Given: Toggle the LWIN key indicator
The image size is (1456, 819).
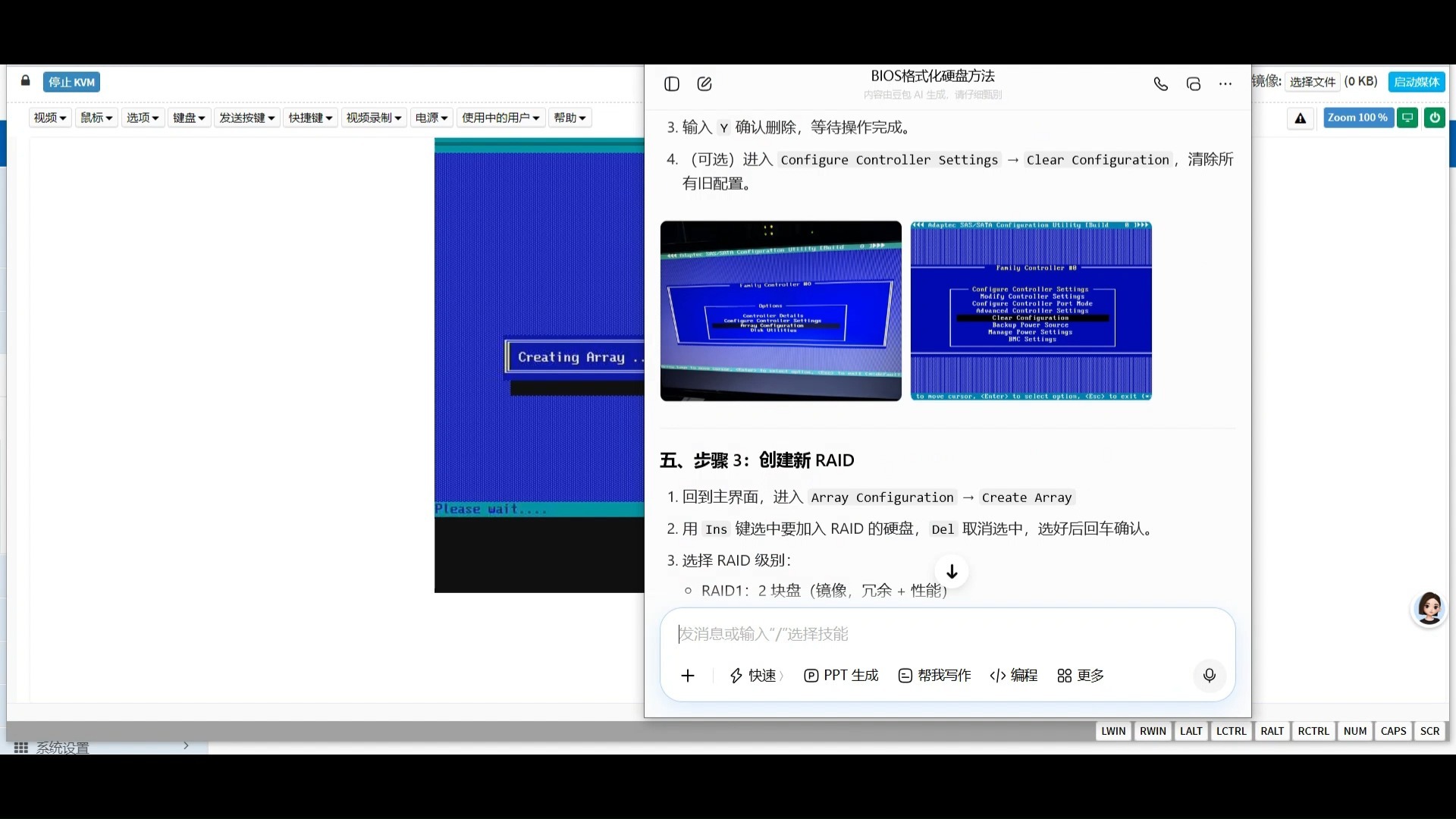Looking at the screenshot, I should coord(1113,731).
